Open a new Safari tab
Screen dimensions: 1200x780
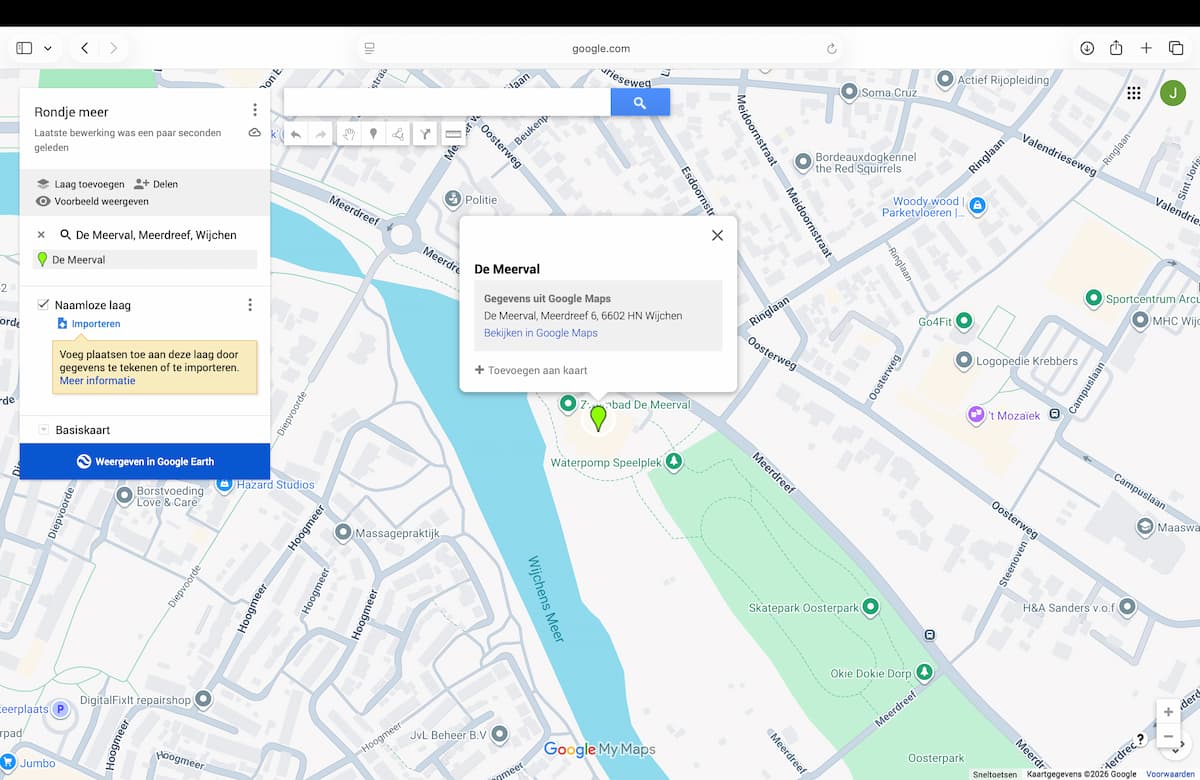1146,48
